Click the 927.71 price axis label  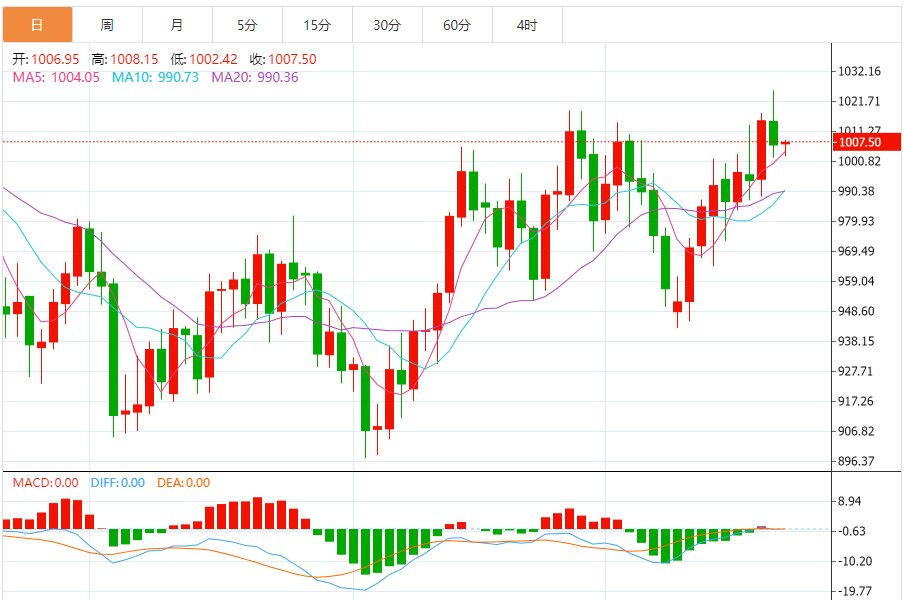(x=856, y=371)
